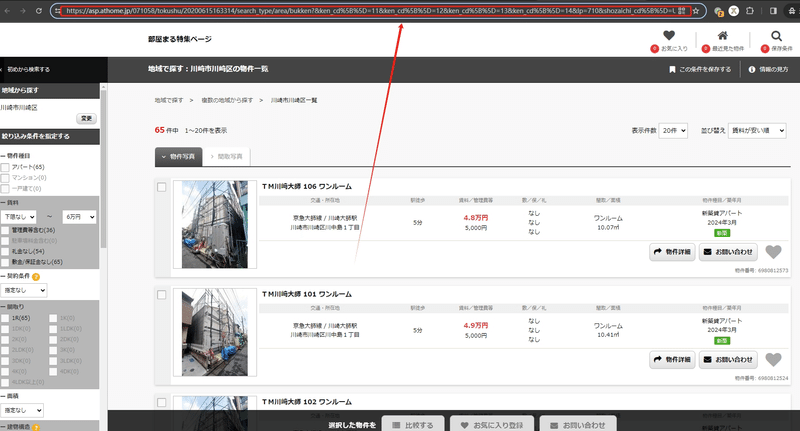The width and height of the screenshot is (800, 431).
Task: Open 最近見た物件 house icon
Action: click(722, 35)
